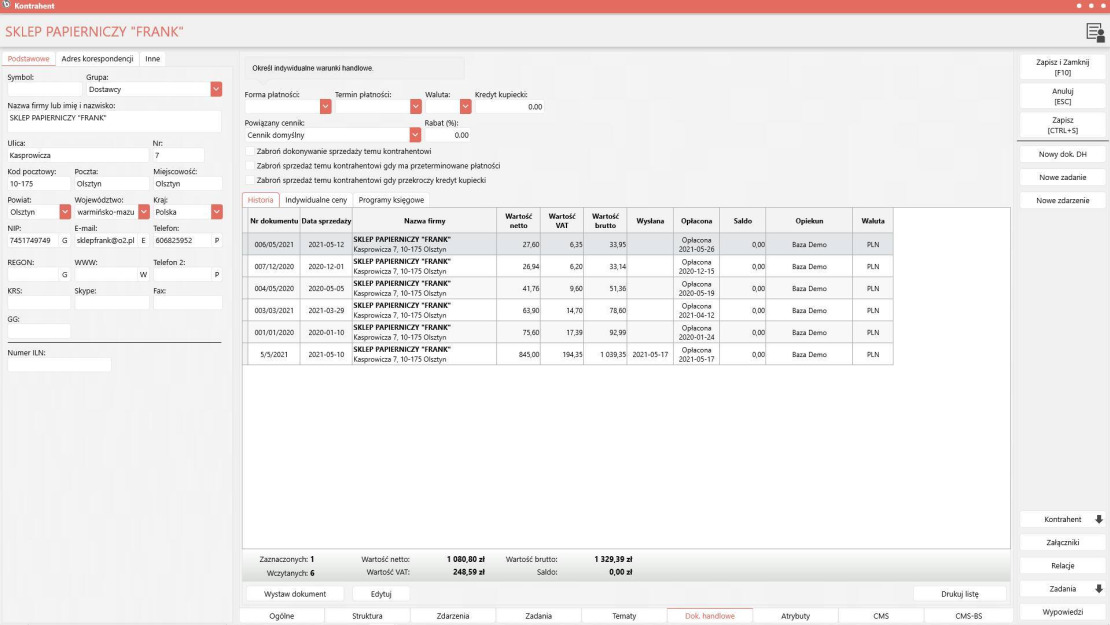
Task: Focus the Ulica field containing Kasprowicza
Action: [x=78, y=155]
